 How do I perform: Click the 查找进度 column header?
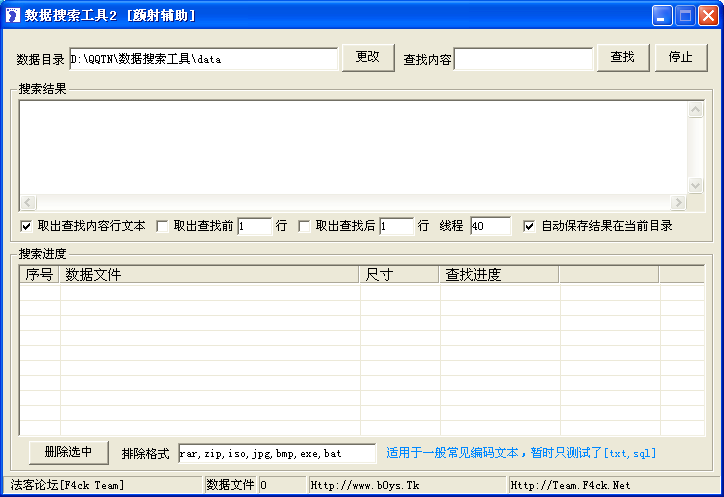(499, 275)
